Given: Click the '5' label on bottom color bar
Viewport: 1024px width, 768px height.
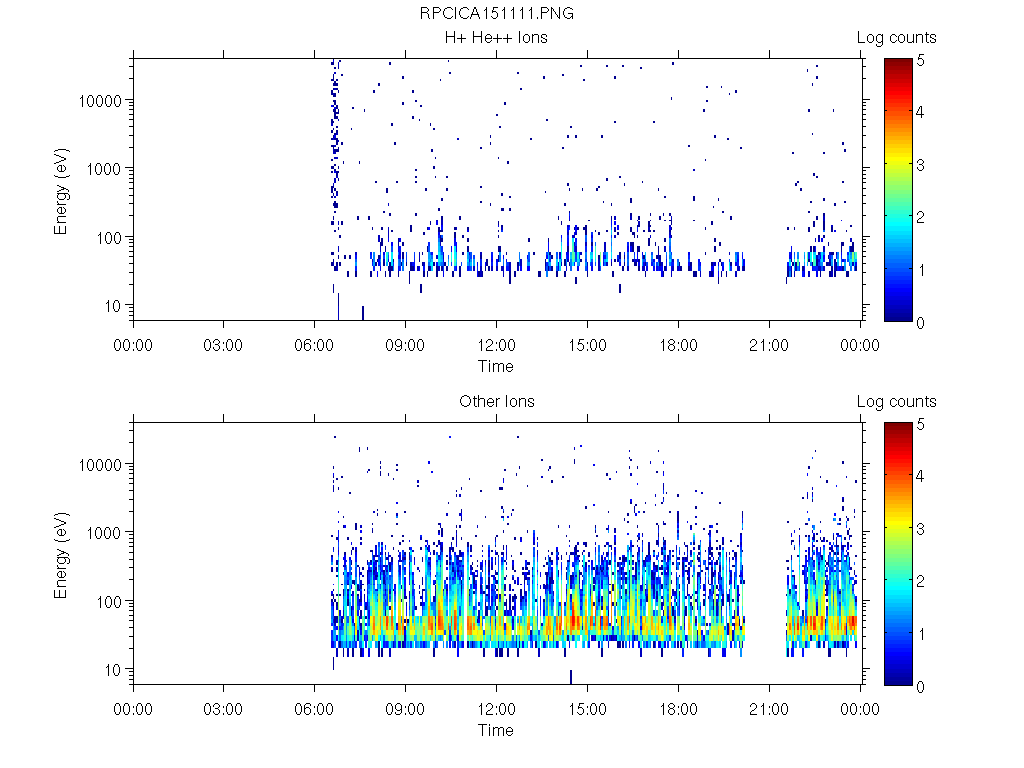Looking at the screenshot, I should pos(920,424).
